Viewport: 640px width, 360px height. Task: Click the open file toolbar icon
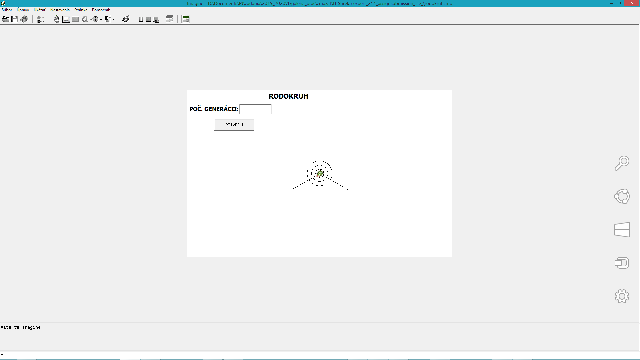click(5, 19)
